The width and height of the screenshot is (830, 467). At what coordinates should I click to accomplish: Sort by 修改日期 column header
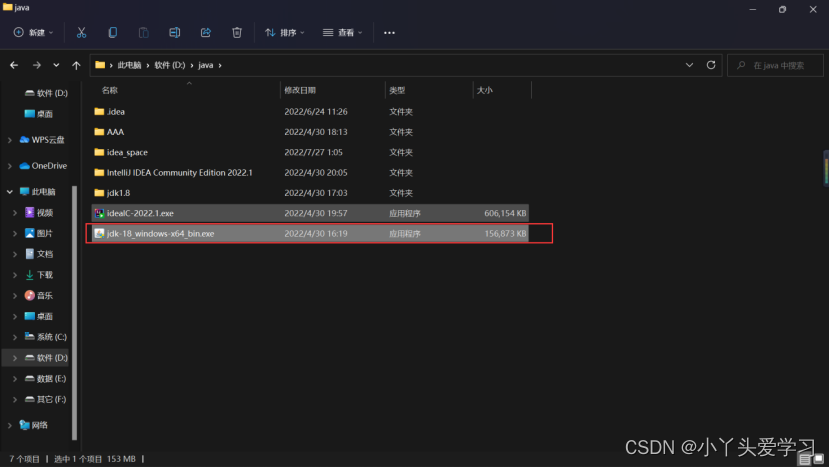click(300, 91)
